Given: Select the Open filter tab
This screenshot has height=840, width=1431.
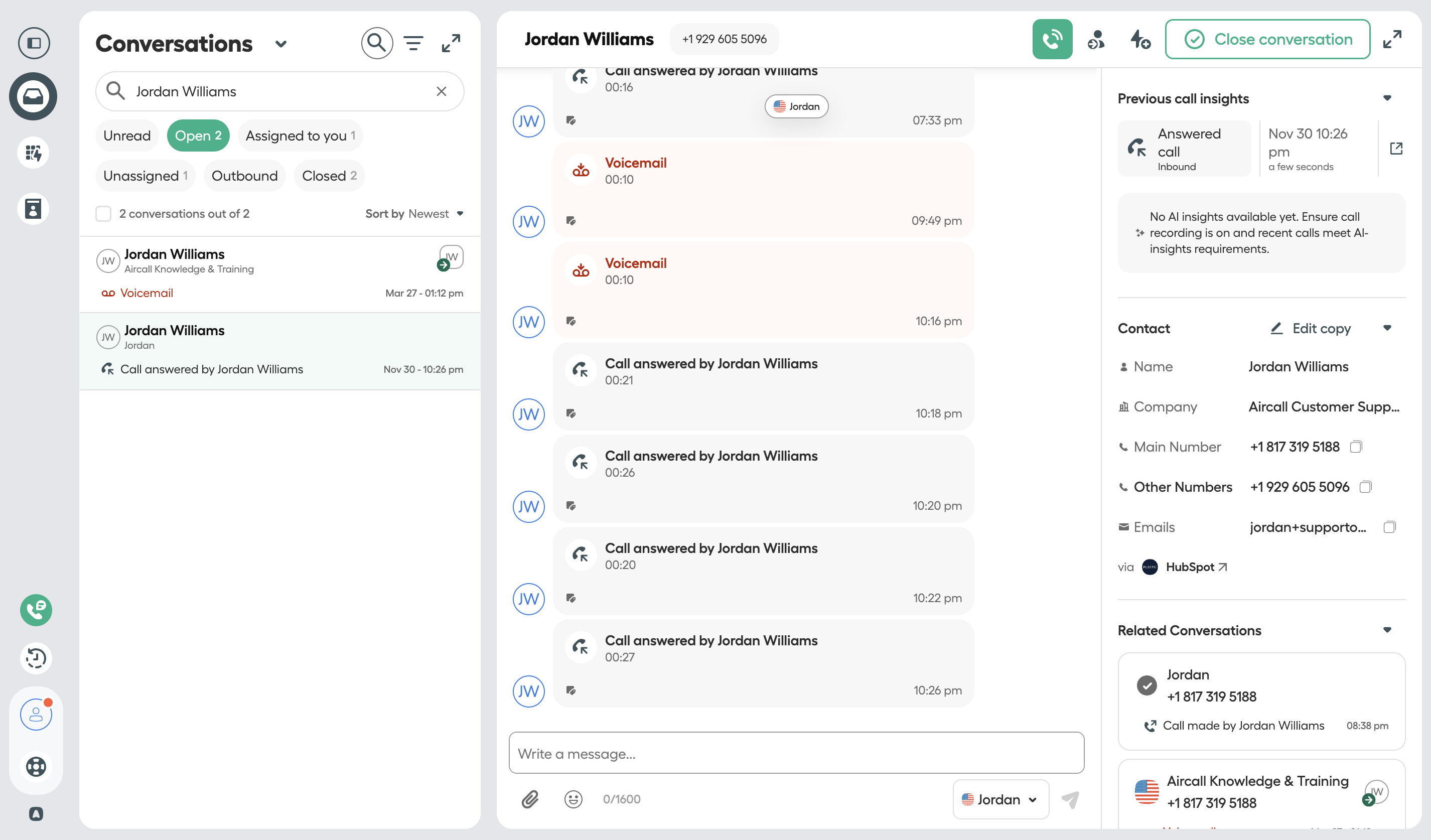Looking at the screenshot, I should tap(198, 136).
